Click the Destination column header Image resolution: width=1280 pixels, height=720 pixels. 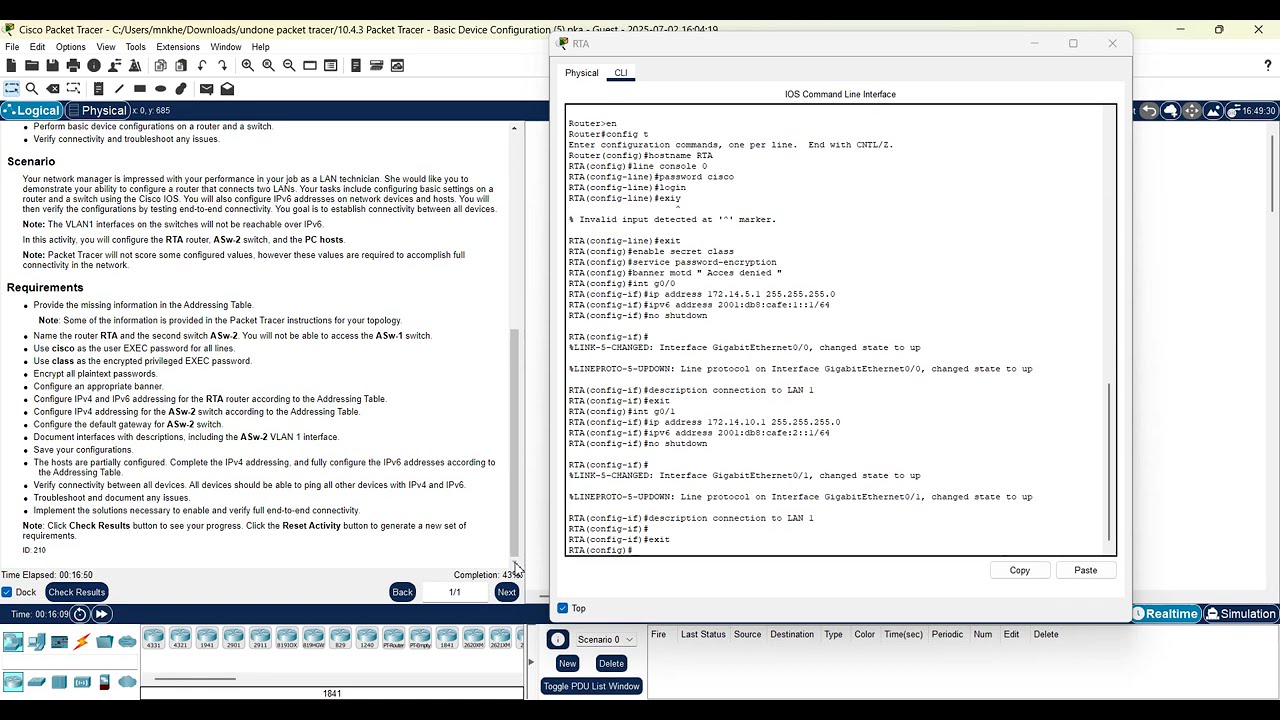pos(791,634)
